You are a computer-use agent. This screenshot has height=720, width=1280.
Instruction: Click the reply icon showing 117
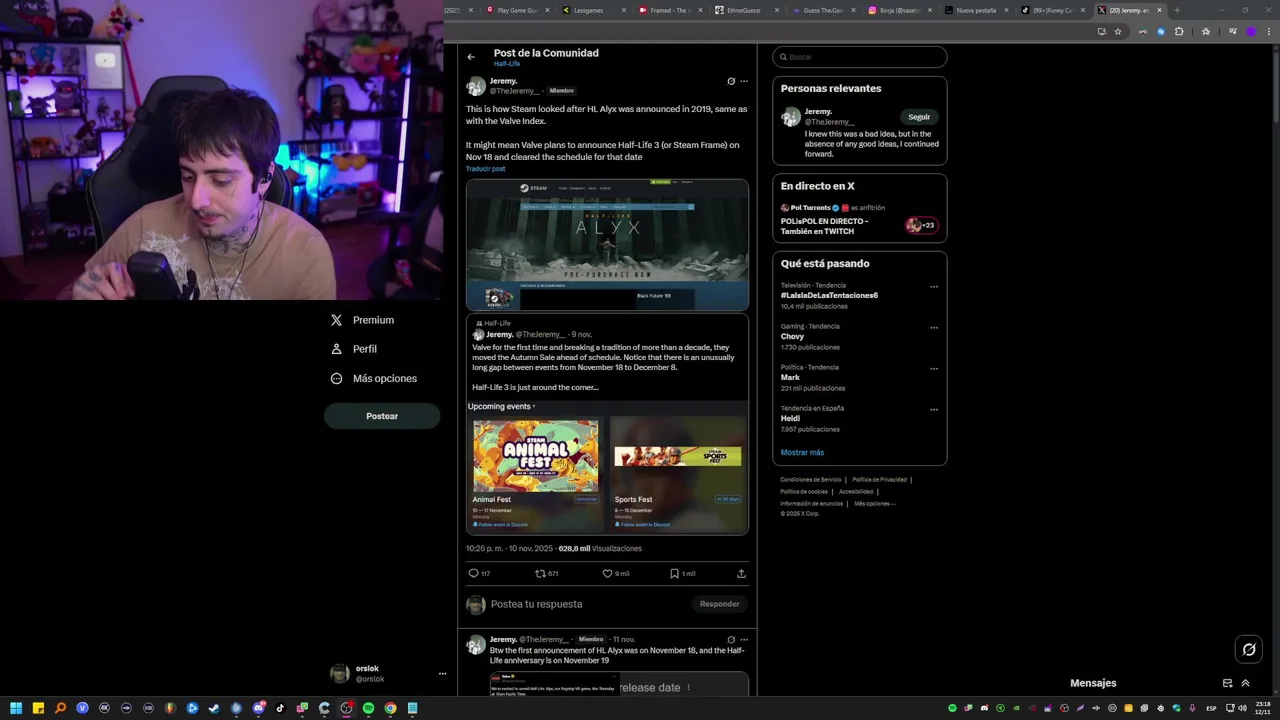point(474,574)
